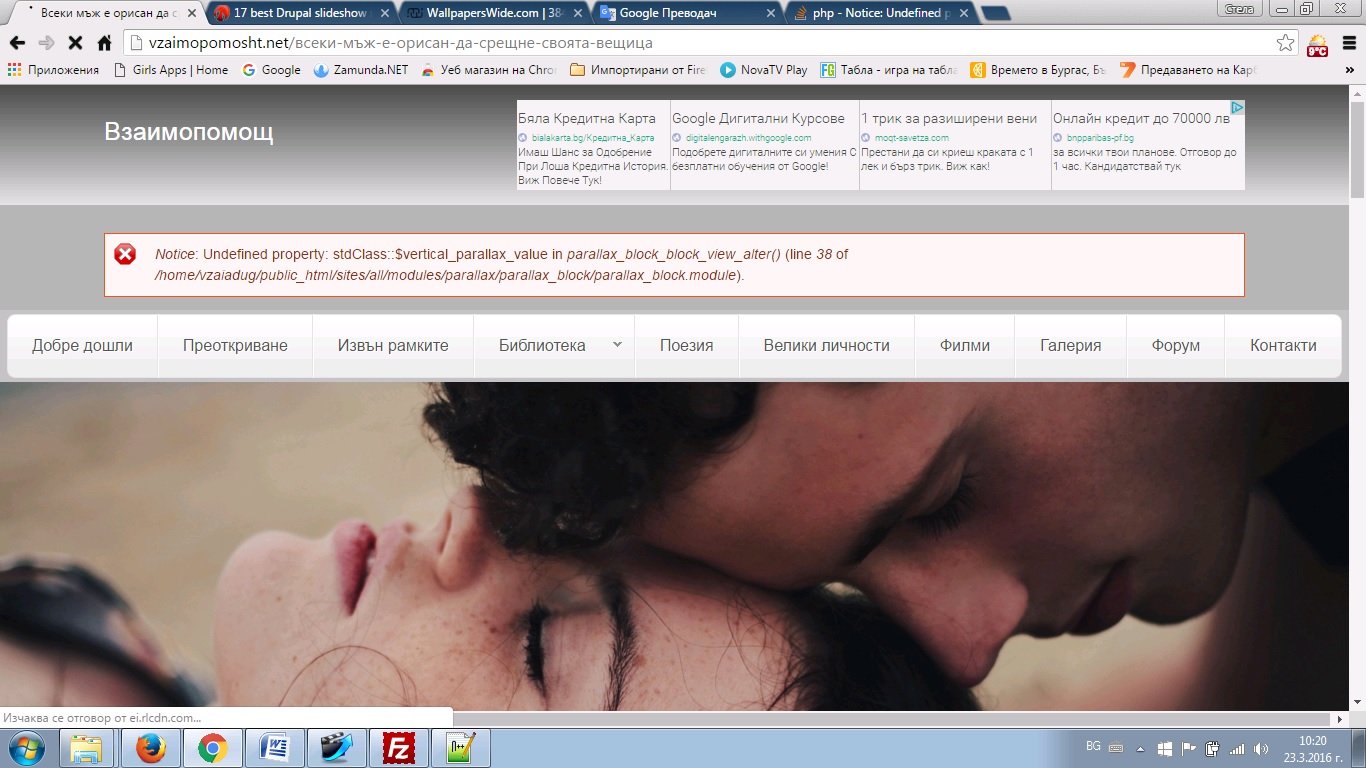
Task: Open Windows Explorer from the taskbar
Action: 87,748
